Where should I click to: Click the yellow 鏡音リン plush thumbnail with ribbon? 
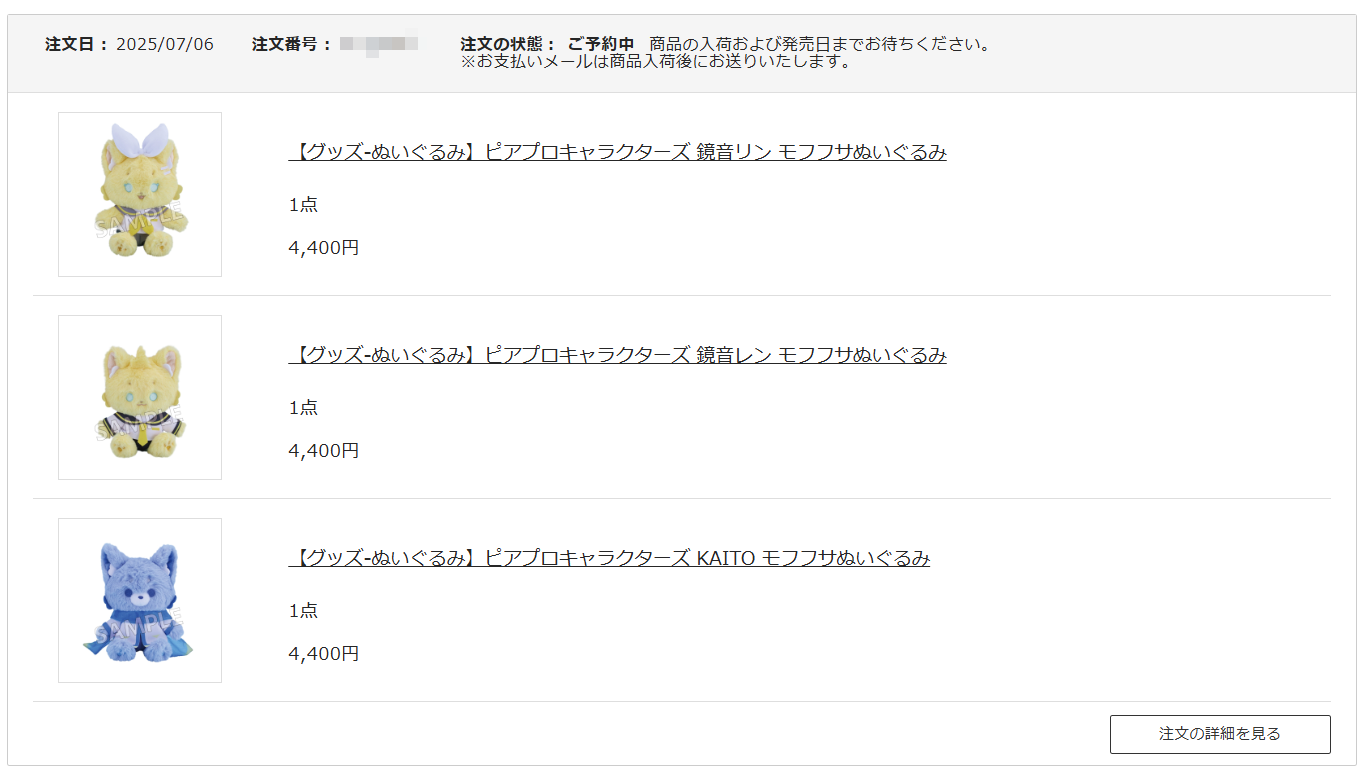[x=140, y=194]
